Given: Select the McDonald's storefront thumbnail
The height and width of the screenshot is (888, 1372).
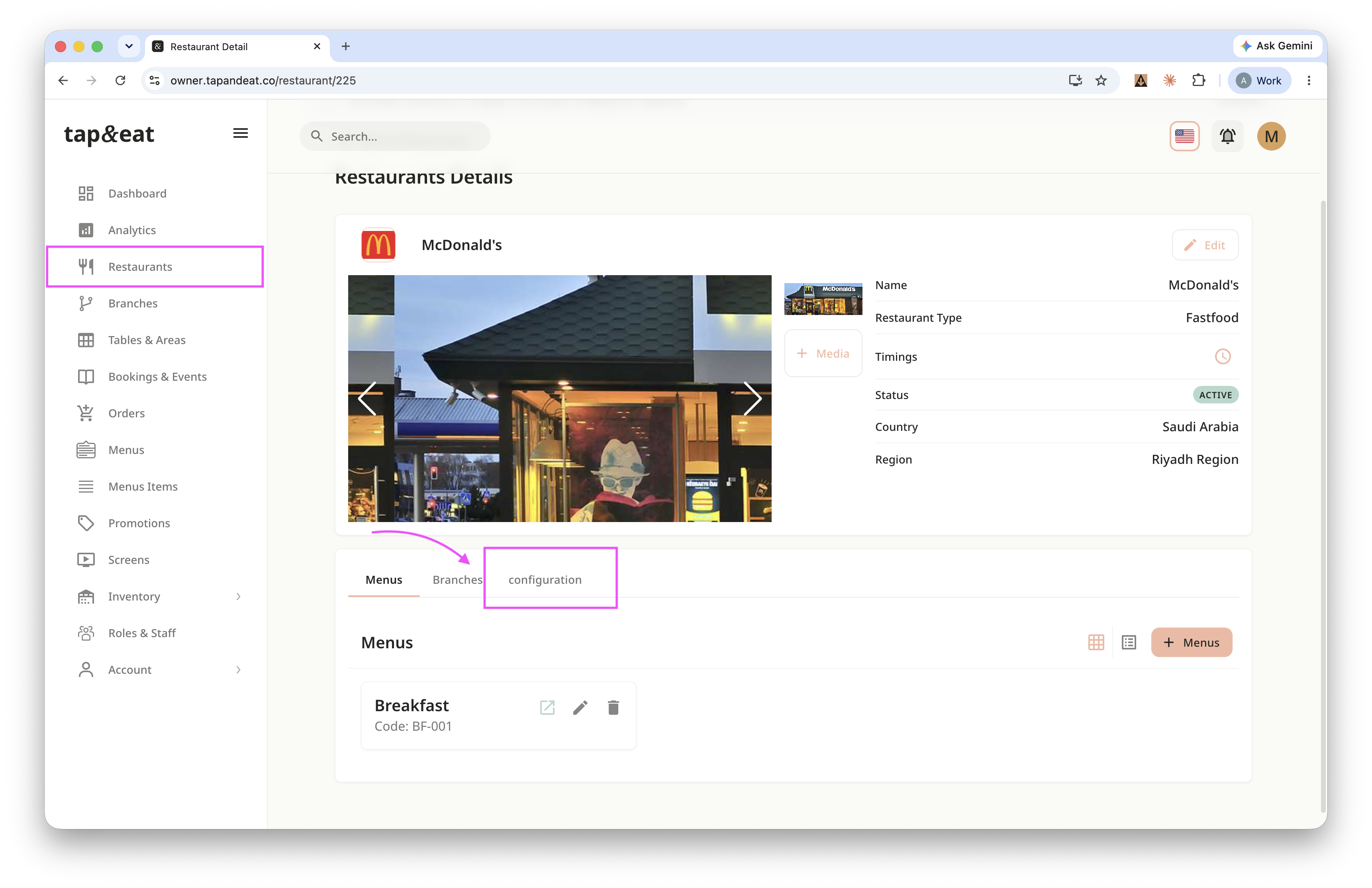Looking at the screenshot, I should tap(823, 299).
